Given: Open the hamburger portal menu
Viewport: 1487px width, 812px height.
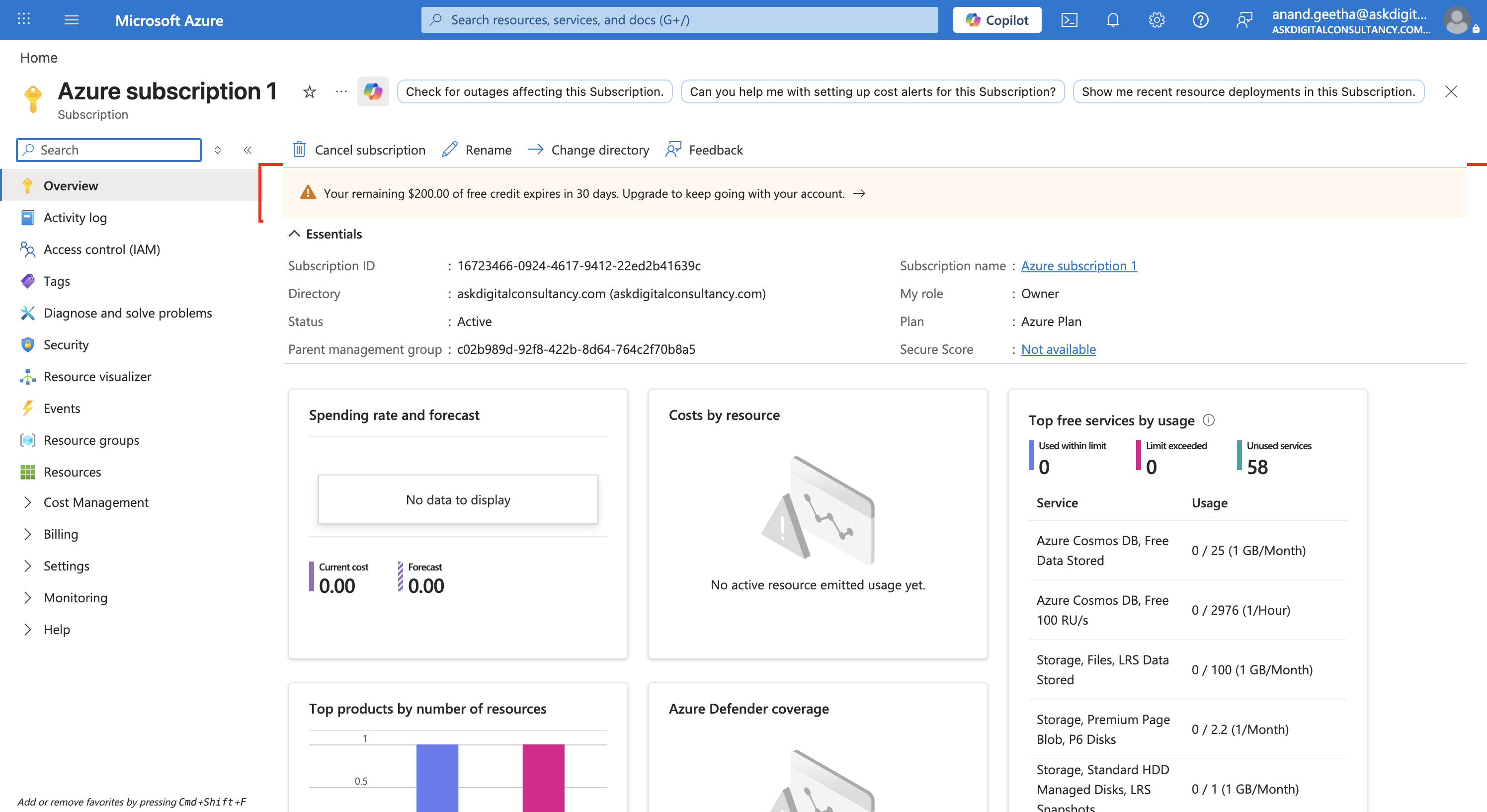Looking at the screenshot, I should tap(72, 19).
